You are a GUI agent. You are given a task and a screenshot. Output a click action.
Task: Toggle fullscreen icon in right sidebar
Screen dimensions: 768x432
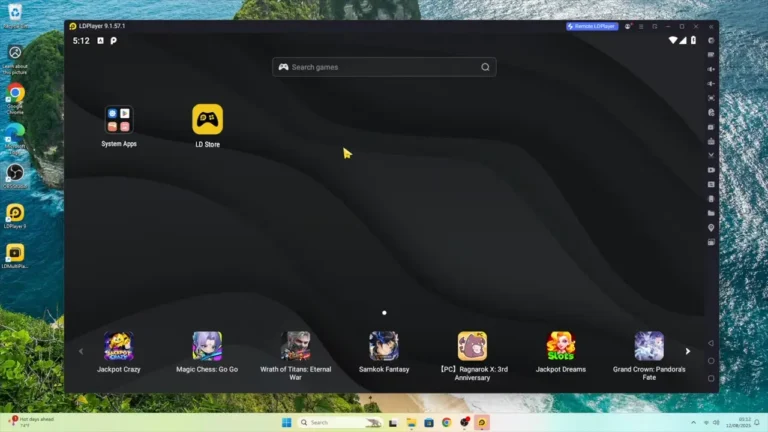pyautogui.click(x=711, y=98)
